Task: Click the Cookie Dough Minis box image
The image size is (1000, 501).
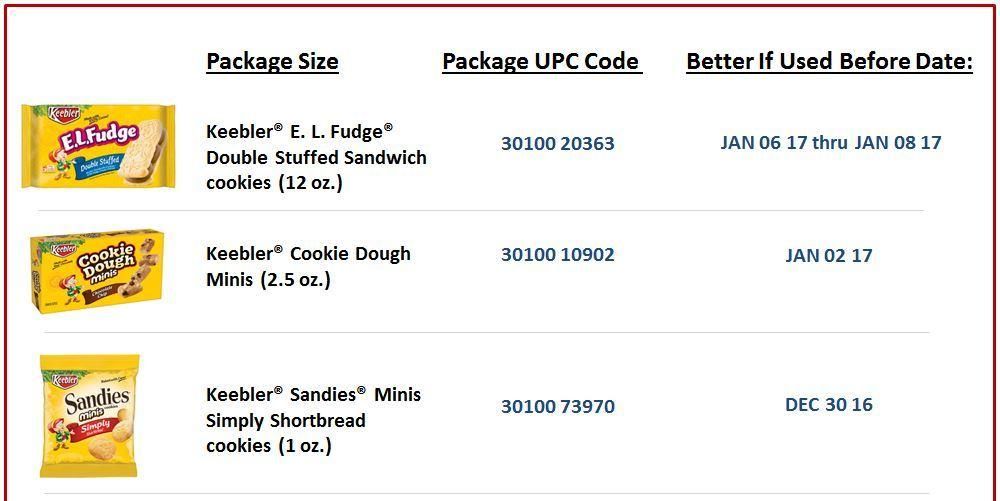Action: (x=96, y=271)
